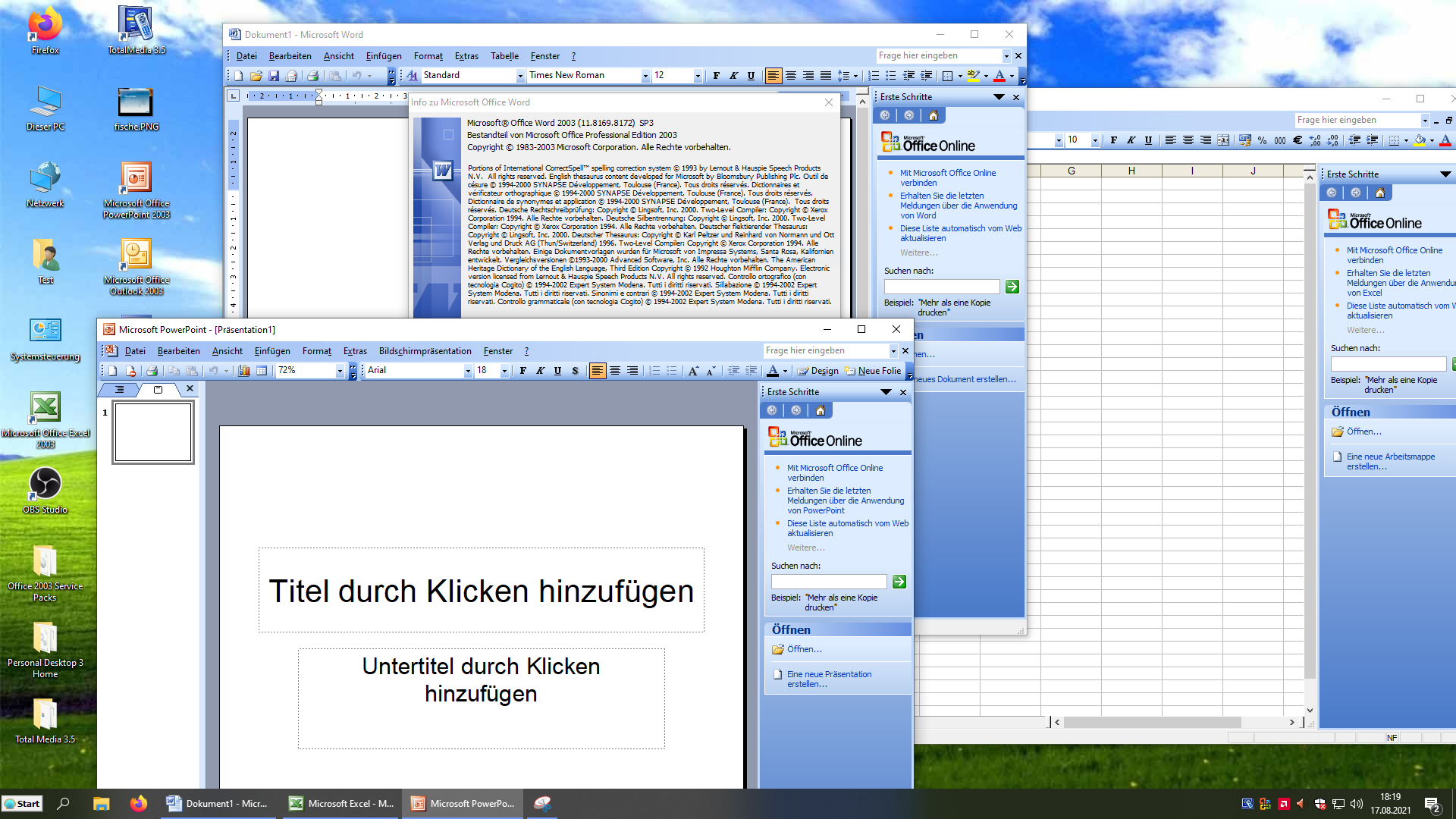Switch to the Outline tab in PowerPoint pane

point(119,389)
